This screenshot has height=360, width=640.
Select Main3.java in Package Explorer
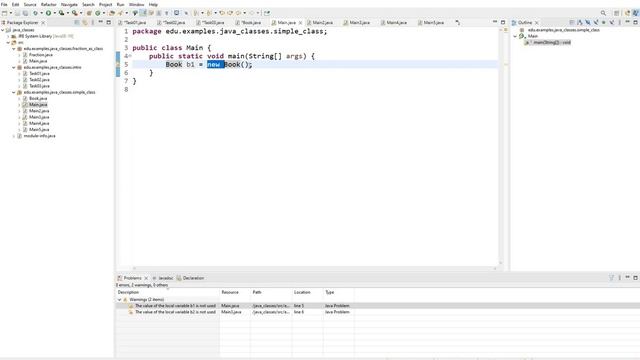pos(39,117)
